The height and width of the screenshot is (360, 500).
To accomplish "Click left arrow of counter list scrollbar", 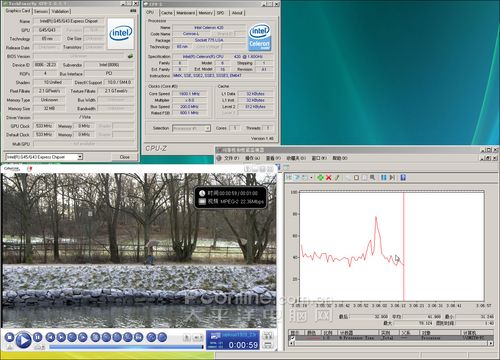I will (x=291, y=343).
